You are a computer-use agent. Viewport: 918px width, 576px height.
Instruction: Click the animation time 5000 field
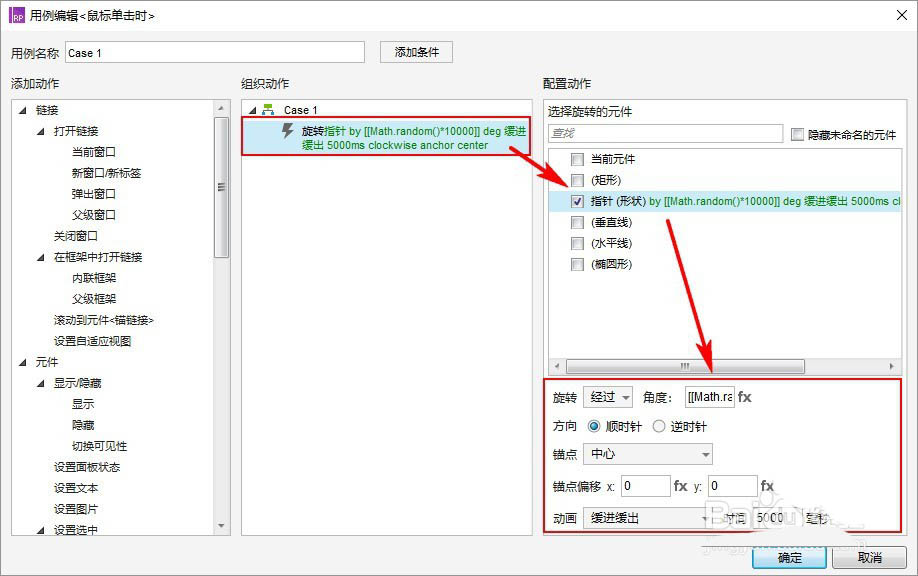coord(776,518)
